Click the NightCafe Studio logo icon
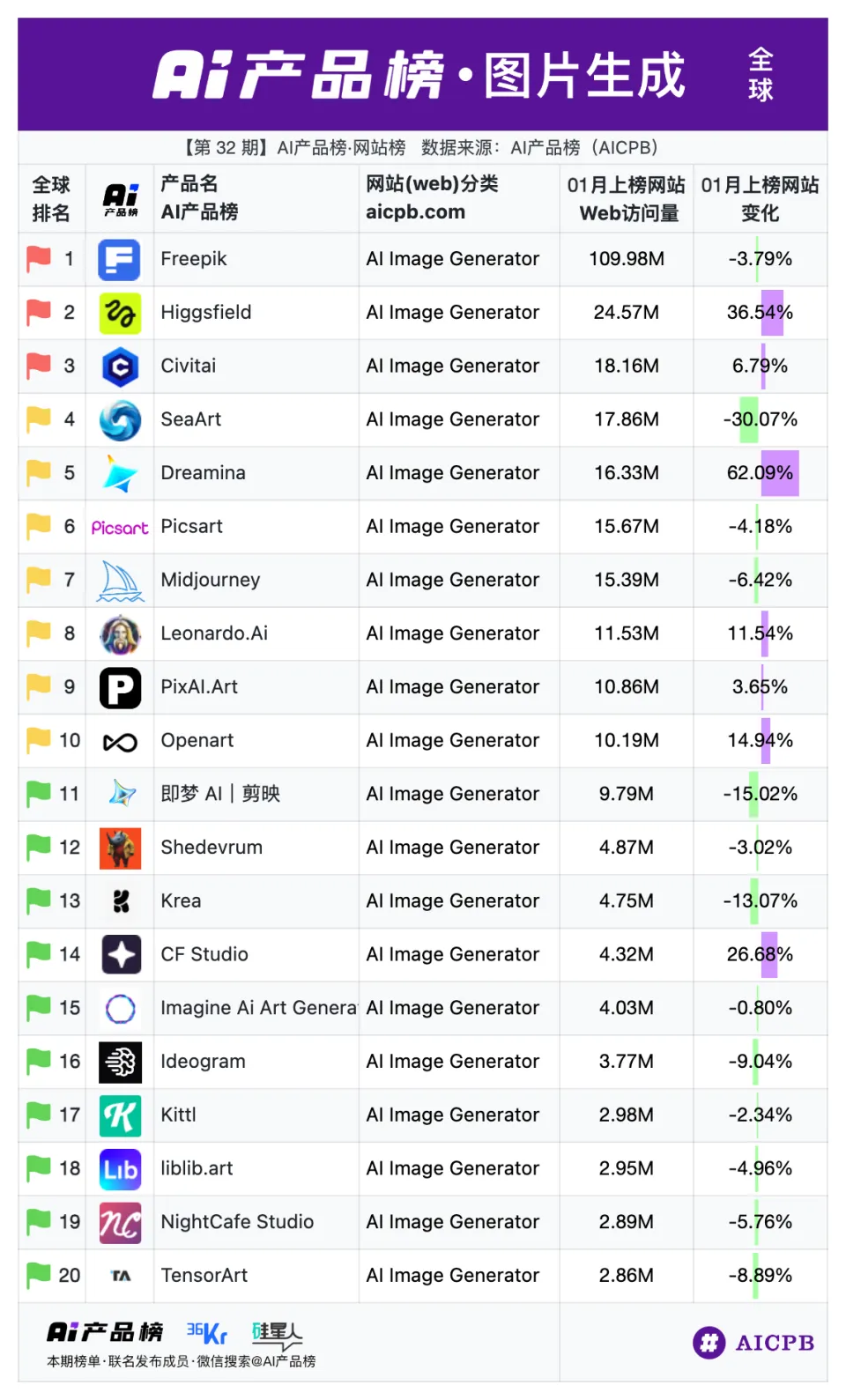Screen dimensions: 846x1400 tap(120, 1223)
